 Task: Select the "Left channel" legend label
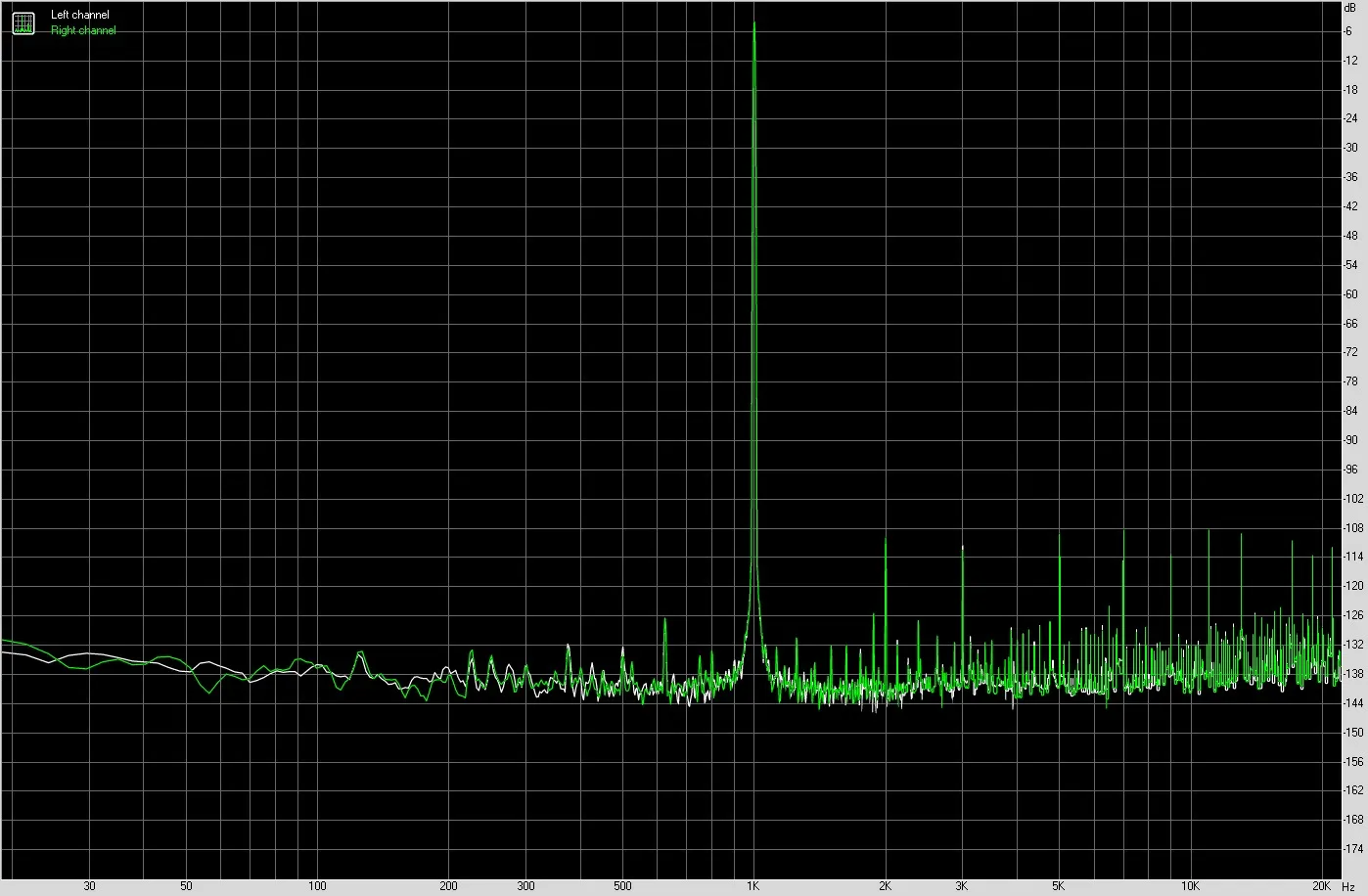click(x=80, y=16)
